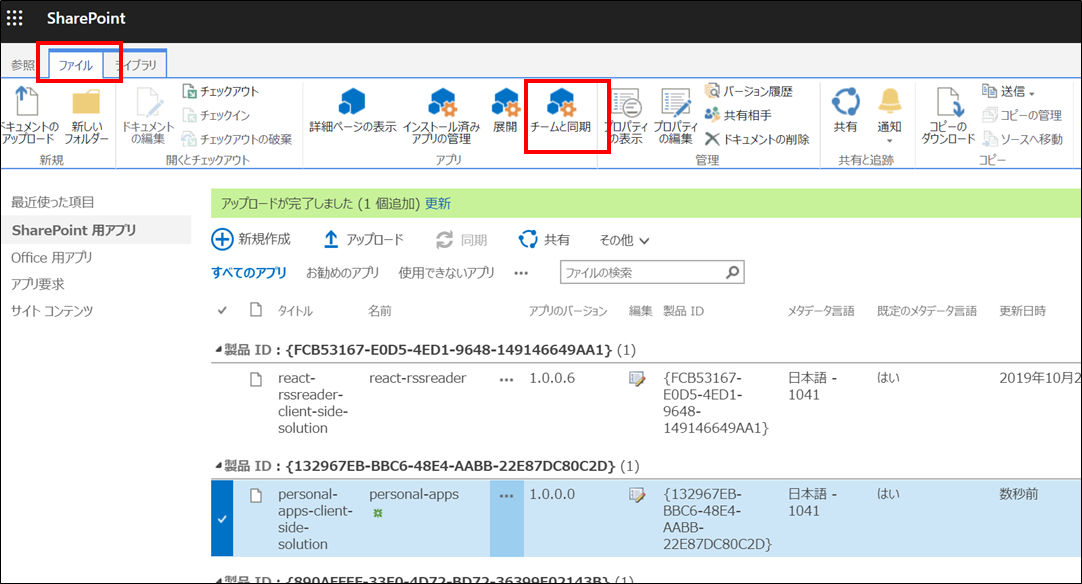Select the 使用できないアプリ view
Viewport: 1082px width, 584px height.
click(x=446, y=273)
